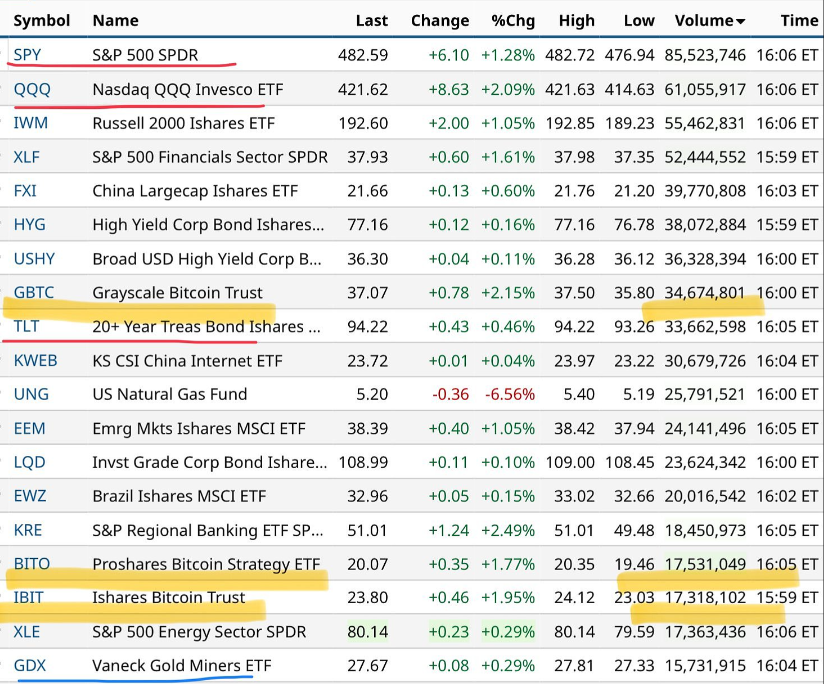The height and width of the screenshot is (684, 824).
Task: Open the SPY ticker symbol link
Action: click(x=28, y=55)
